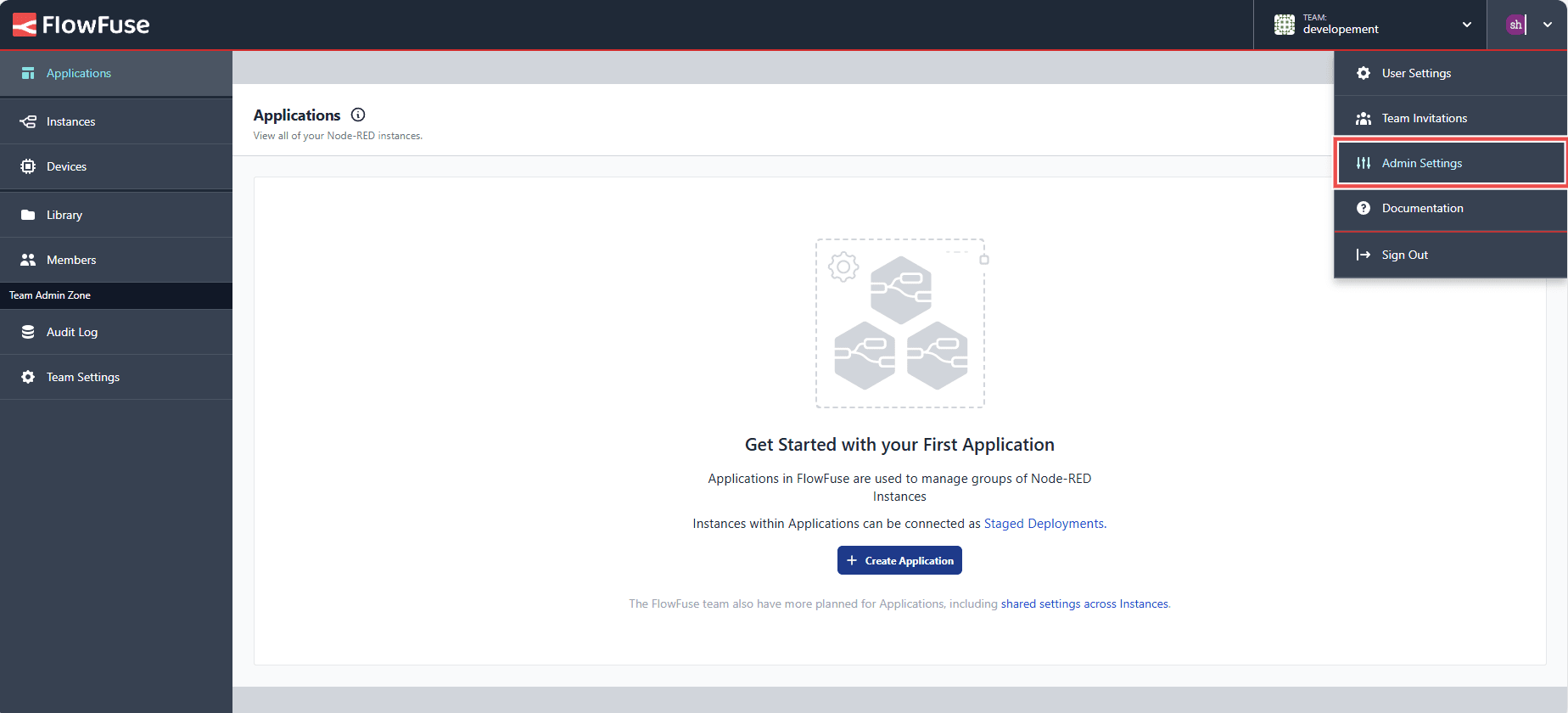Follow the Staged Deployments link

pyautogui.click(x=1044, y=524)
